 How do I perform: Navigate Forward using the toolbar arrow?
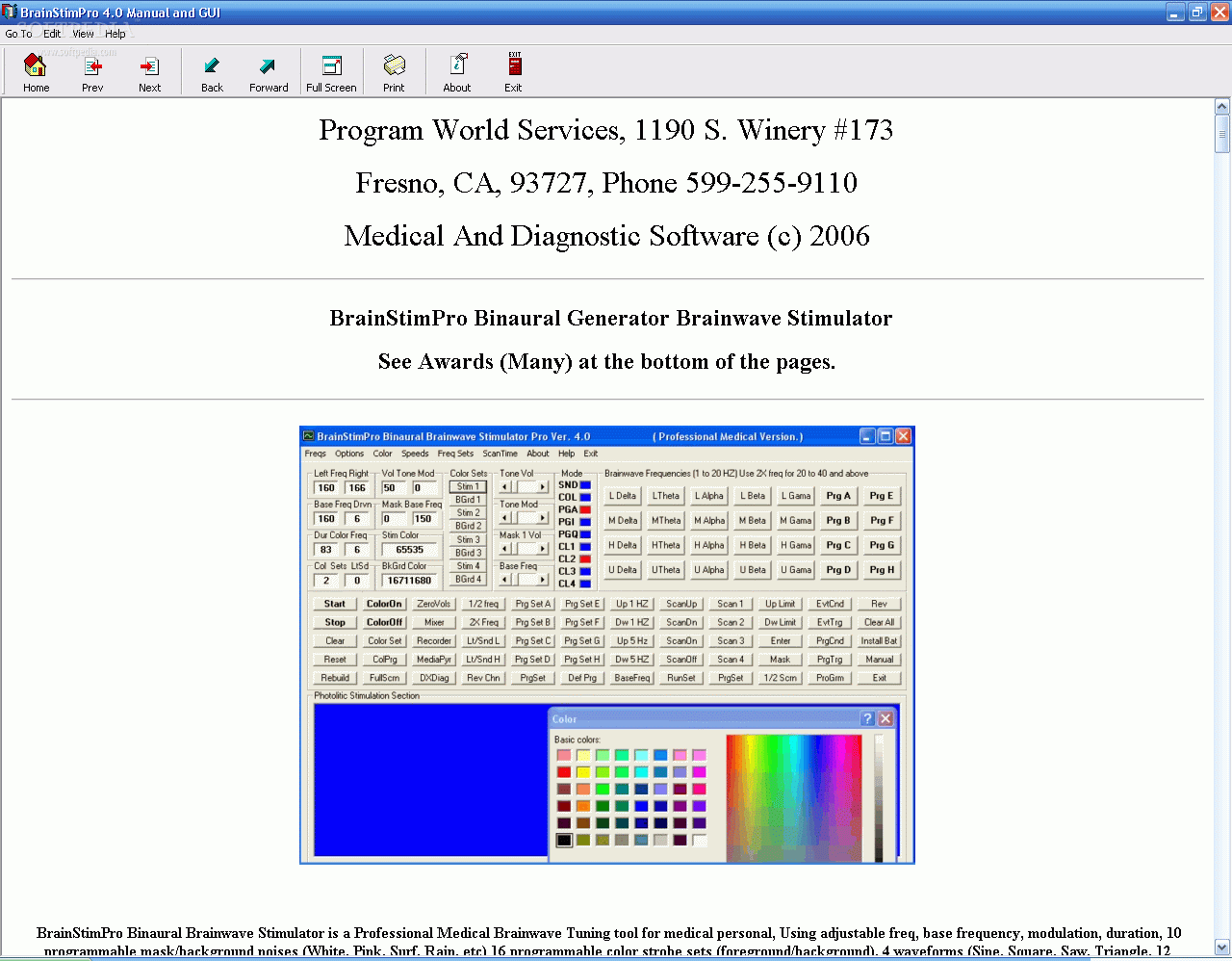pos(269,72)
